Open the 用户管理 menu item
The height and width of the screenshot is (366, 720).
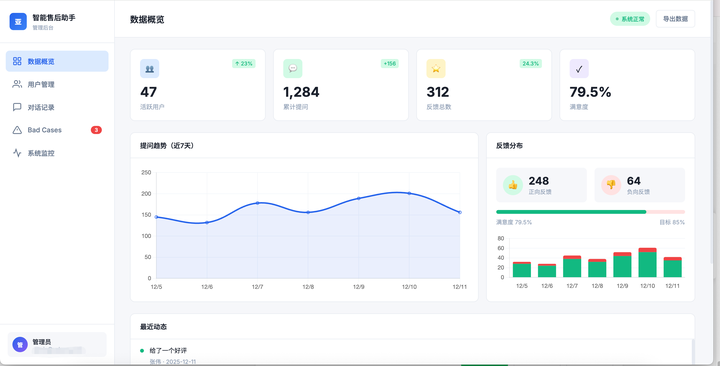click(x=57, y=84)
